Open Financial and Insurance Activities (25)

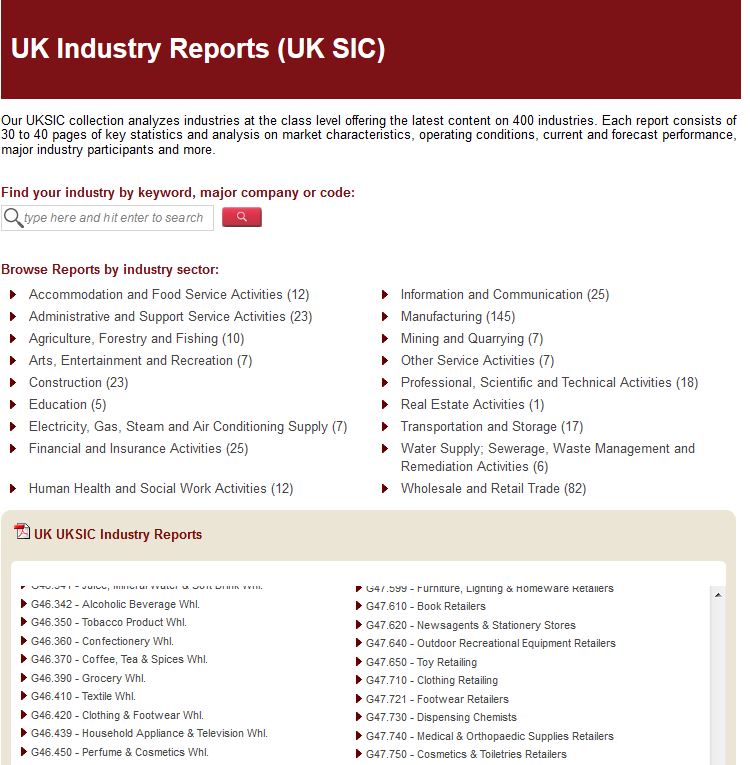(139, 448)
